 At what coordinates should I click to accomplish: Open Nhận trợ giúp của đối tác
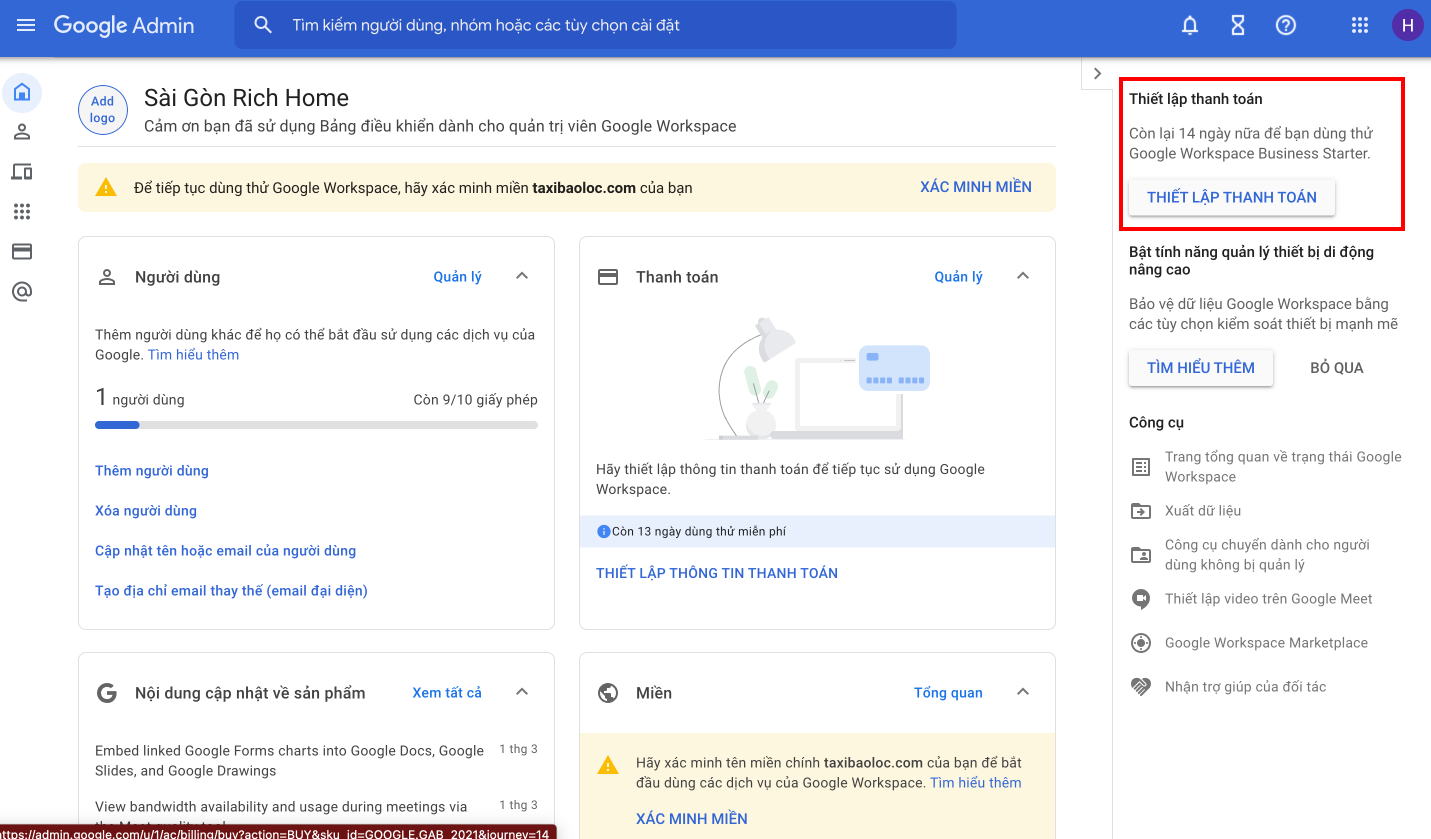click(1245, 687)
